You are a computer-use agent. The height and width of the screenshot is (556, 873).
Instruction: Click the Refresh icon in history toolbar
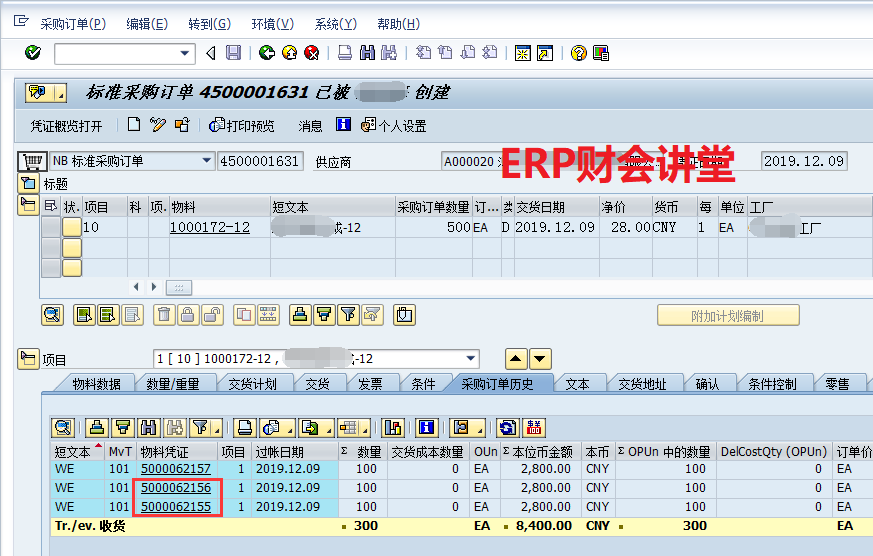coord(508,428)
